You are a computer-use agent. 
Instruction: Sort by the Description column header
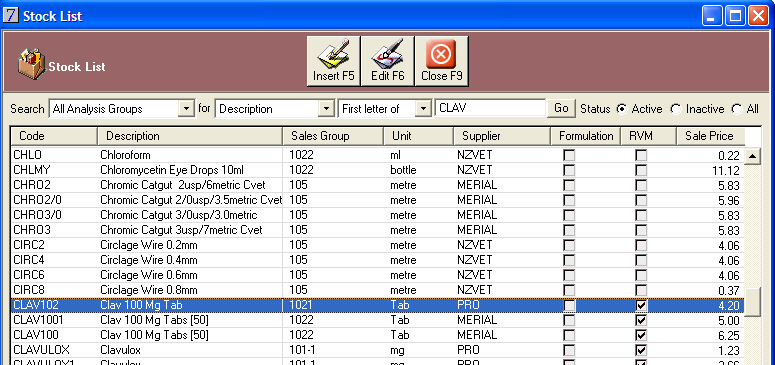point(190,136)
